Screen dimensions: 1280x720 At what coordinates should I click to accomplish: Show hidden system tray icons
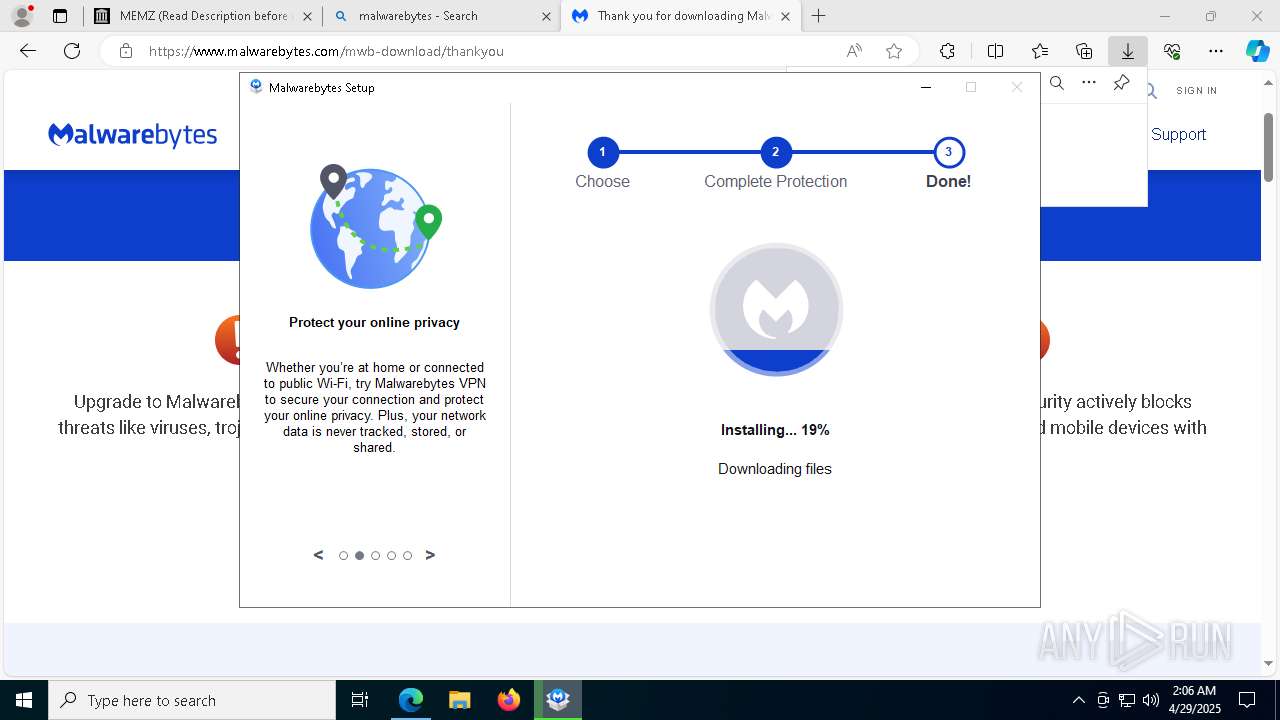pyautogui.click(x=1078, y=700)
